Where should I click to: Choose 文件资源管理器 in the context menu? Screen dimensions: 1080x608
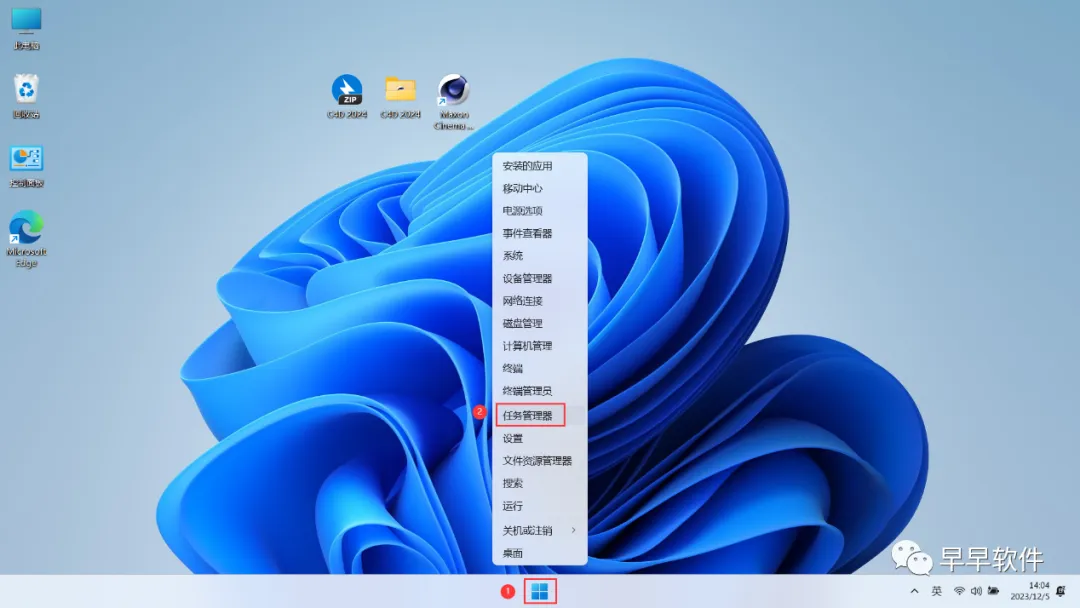click(x=540, y=461)
